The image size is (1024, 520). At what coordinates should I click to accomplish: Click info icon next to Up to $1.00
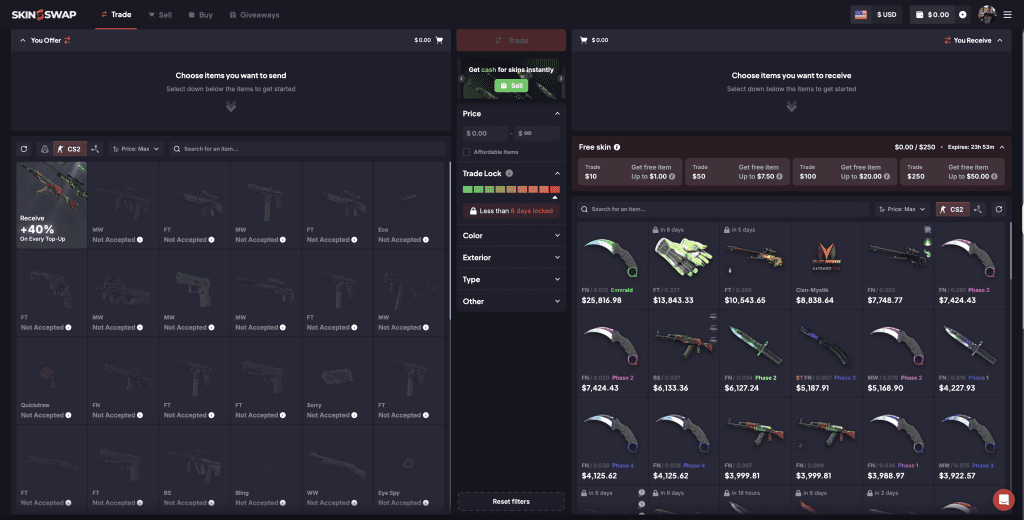pyautogui.click(x=672, y=176)
